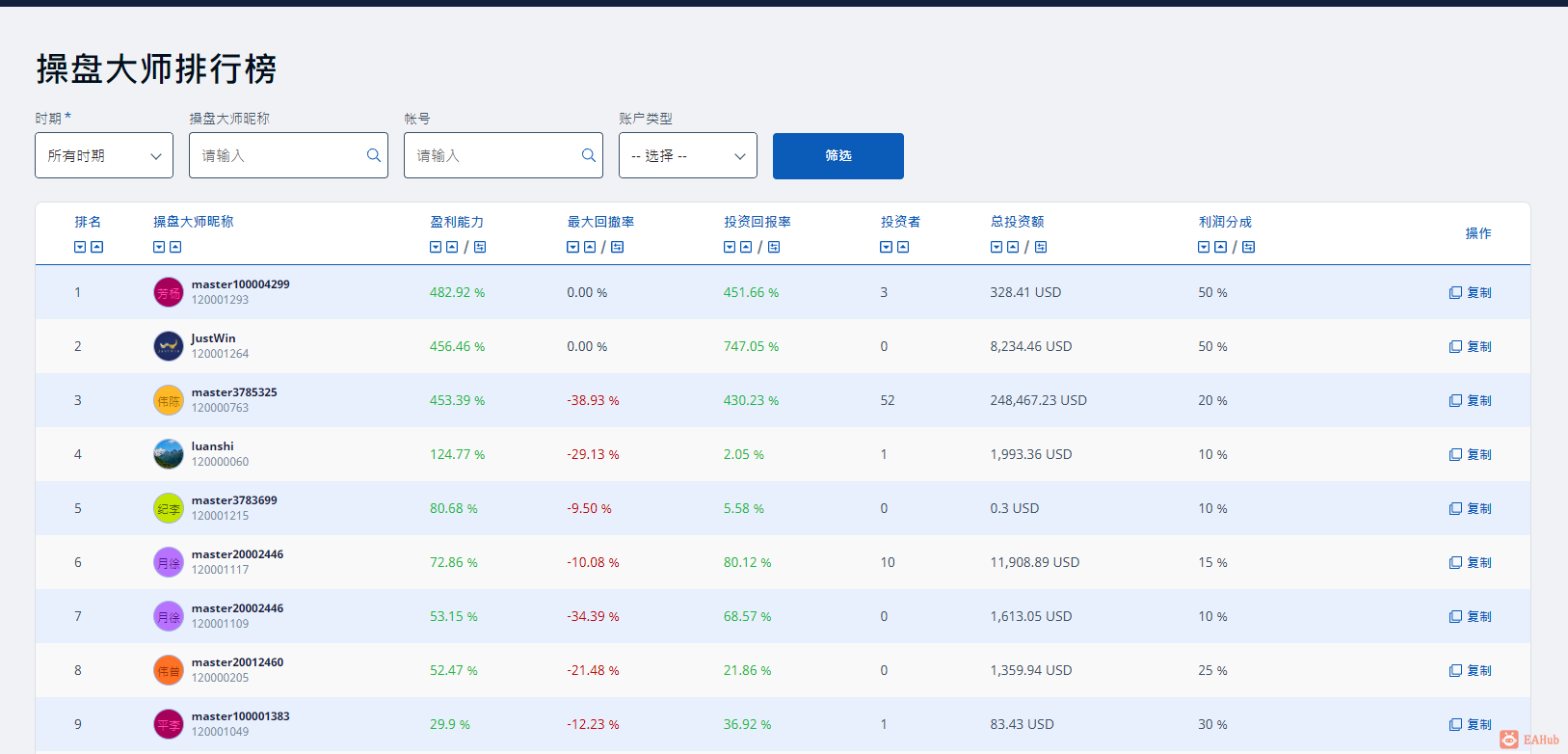Focus the 帐号 account input field

pos(494,155)
